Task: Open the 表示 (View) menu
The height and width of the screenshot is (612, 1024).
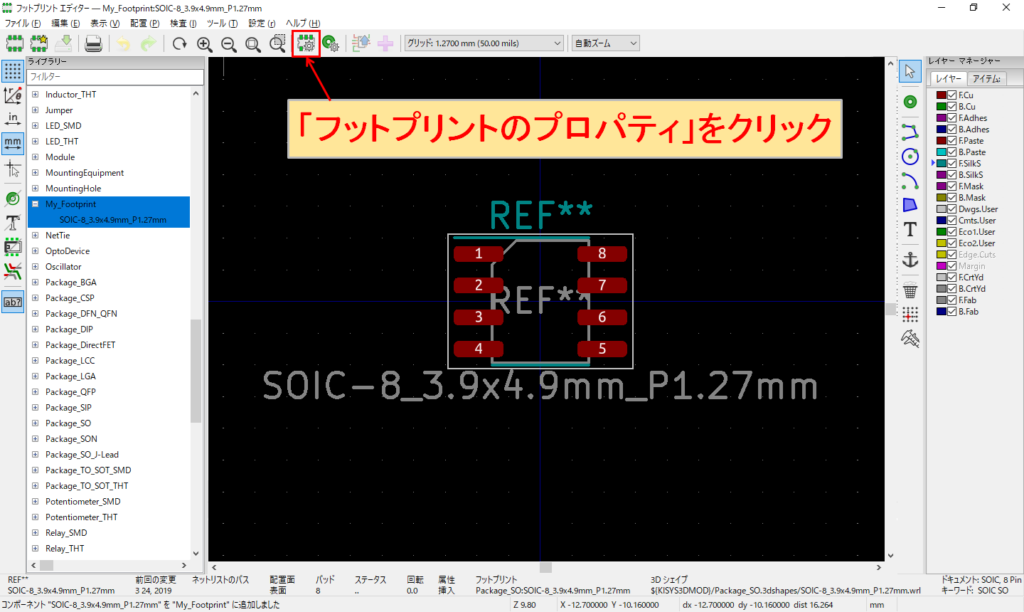Action: click(x=104, y=24)
